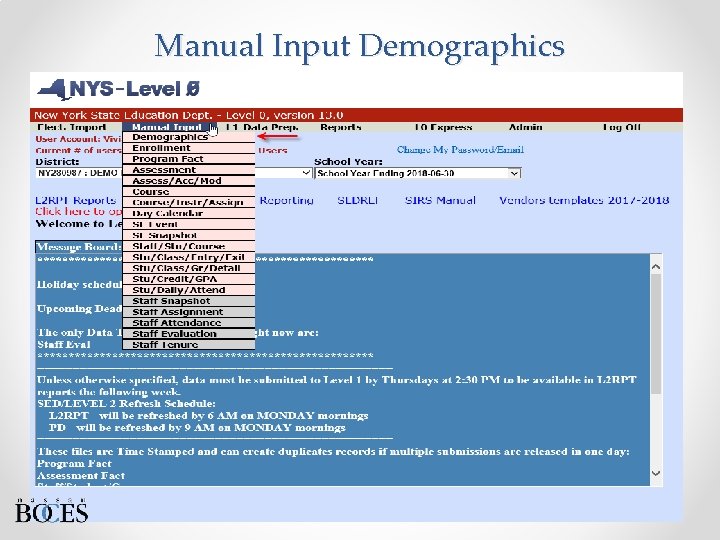Select Assess/Acc/Mod menu entry

pyautogui.click(x=189, y=181)
